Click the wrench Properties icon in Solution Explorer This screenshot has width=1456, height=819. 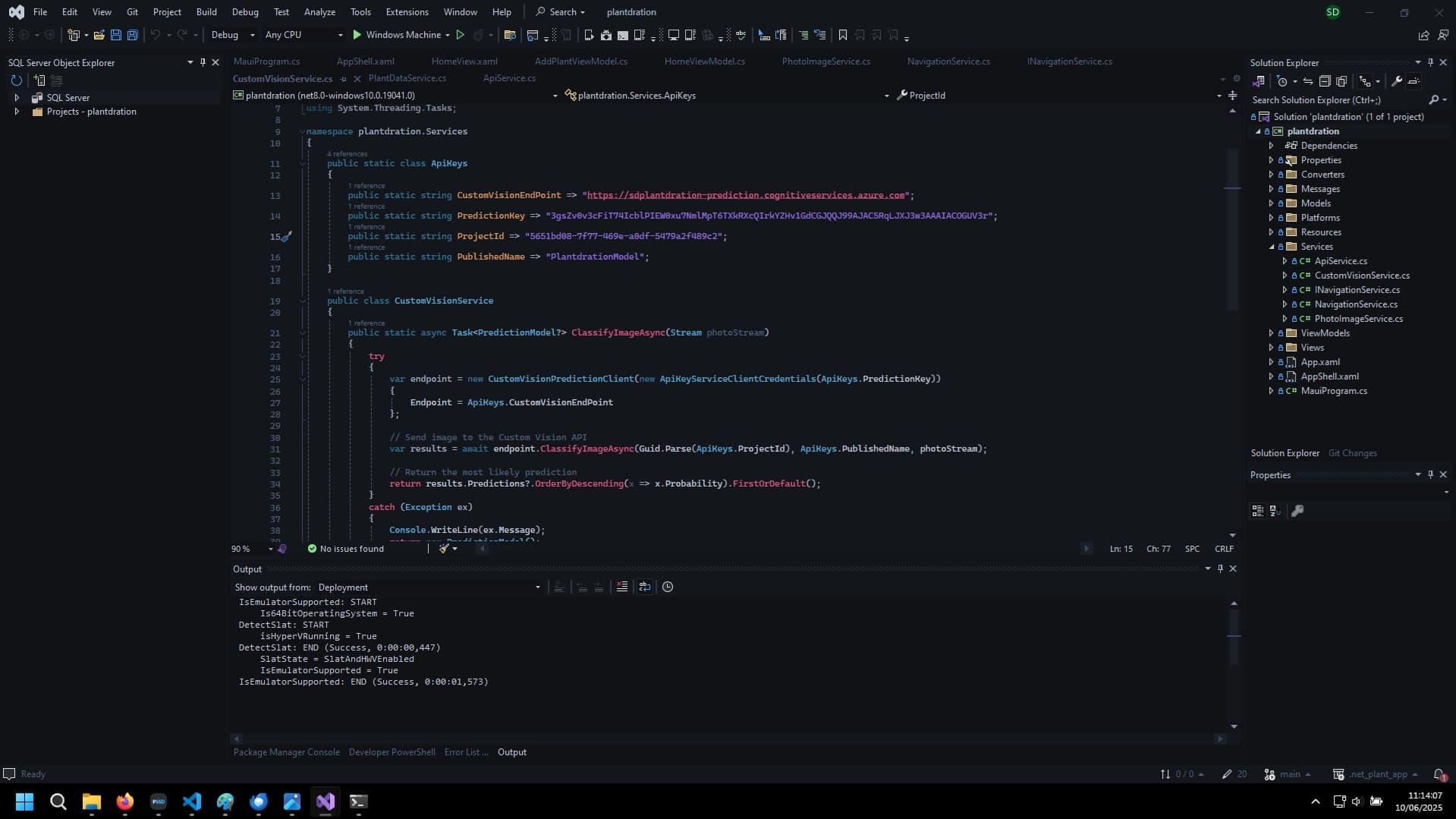click(1396, 81)
